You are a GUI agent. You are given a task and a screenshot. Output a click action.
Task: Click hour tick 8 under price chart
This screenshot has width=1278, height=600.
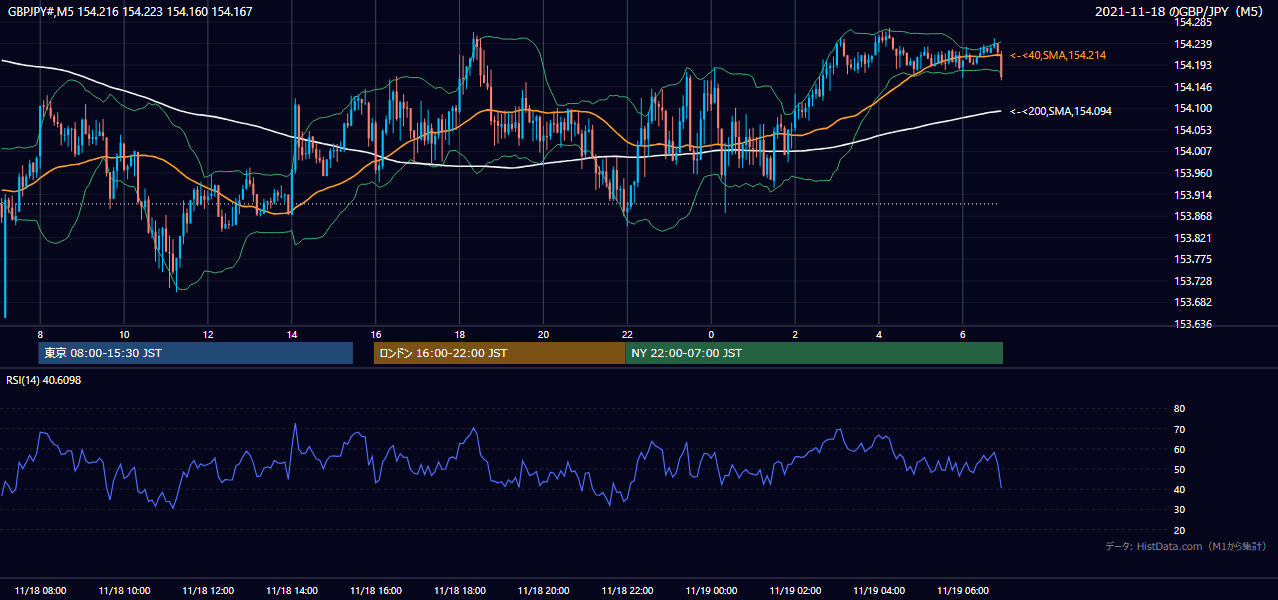tap(40, 334)
